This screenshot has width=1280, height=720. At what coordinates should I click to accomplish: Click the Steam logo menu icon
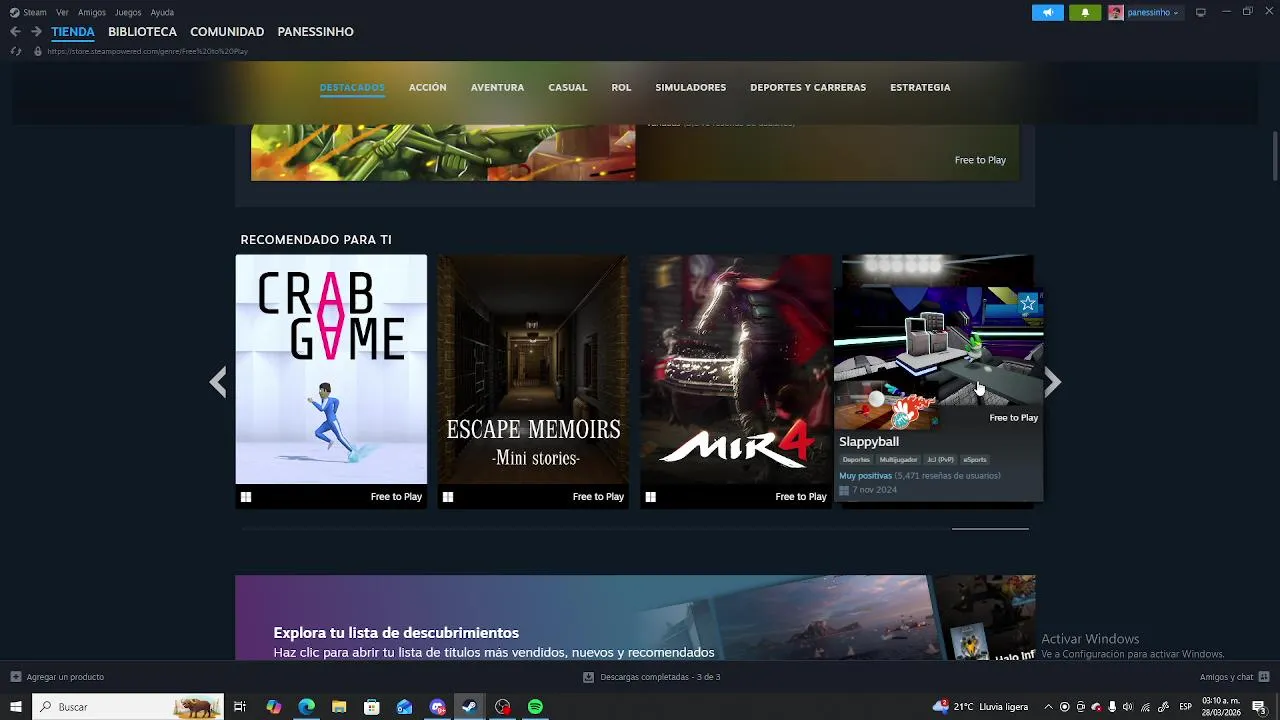pyautogui.click(x=15, y=12)
